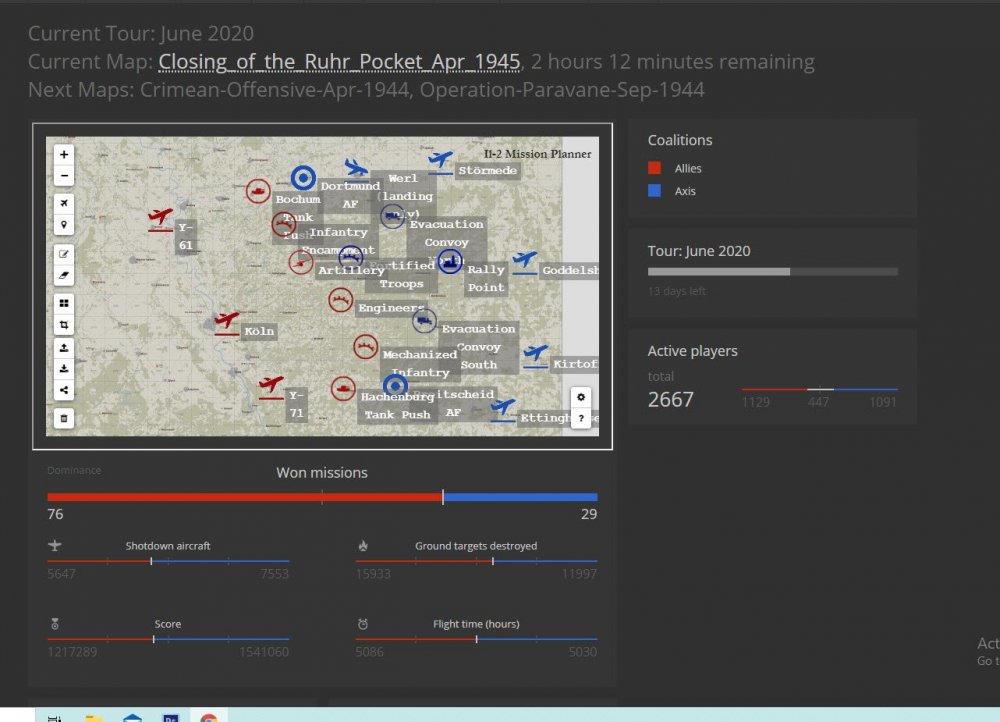Click the blue Axis coalition swatch
The width and height of the screenshot is (1000, 722).
(654, 191)
